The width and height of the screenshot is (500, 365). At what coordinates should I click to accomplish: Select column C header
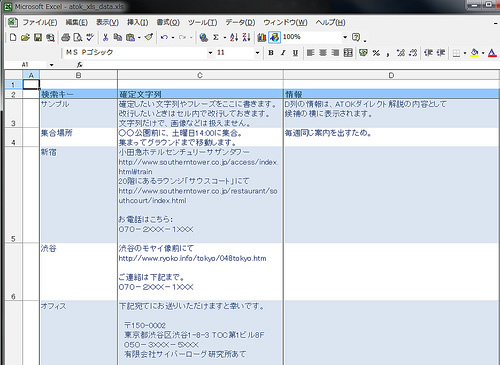(x=200, y=75)
